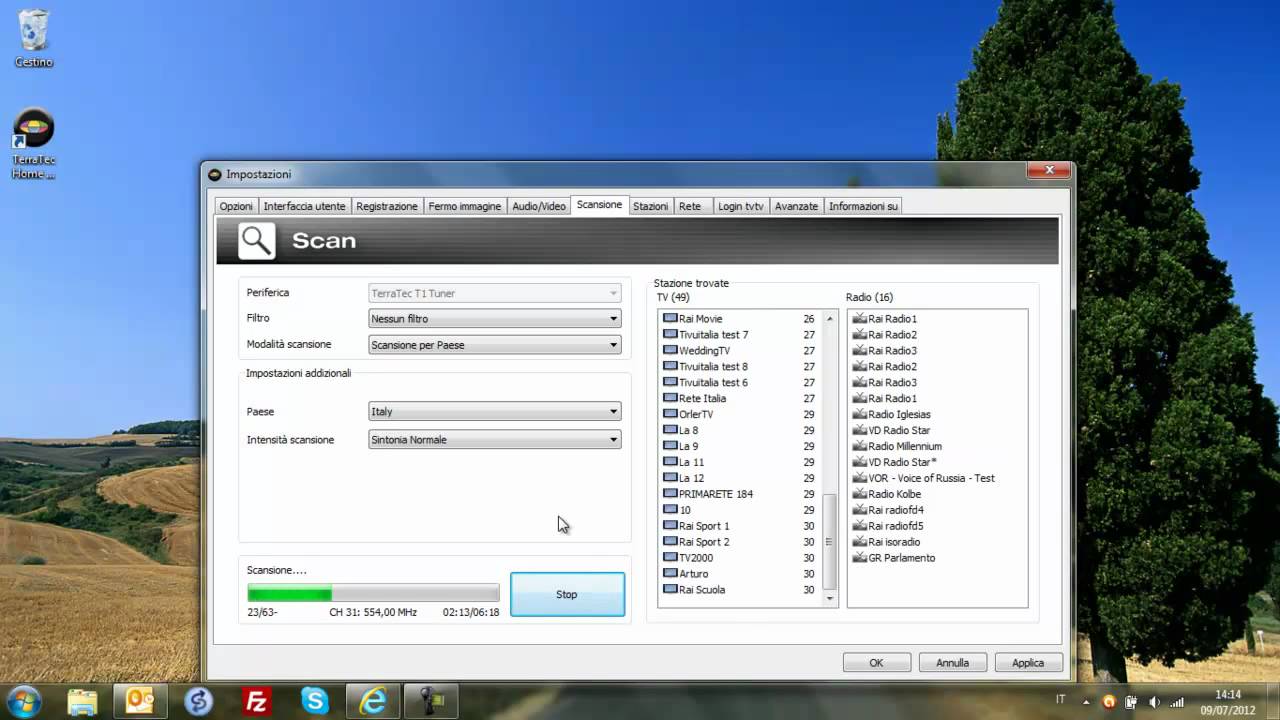Select VOR - Voice of Russia - Test

pos(924,478)
